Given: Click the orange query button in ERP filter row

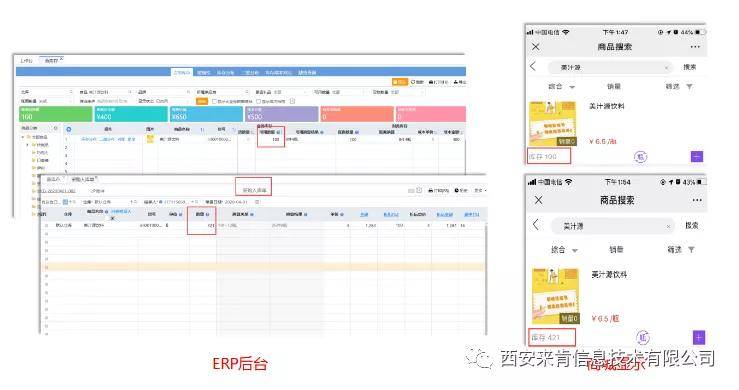Looking at the screenshot, I should point(202,101).
